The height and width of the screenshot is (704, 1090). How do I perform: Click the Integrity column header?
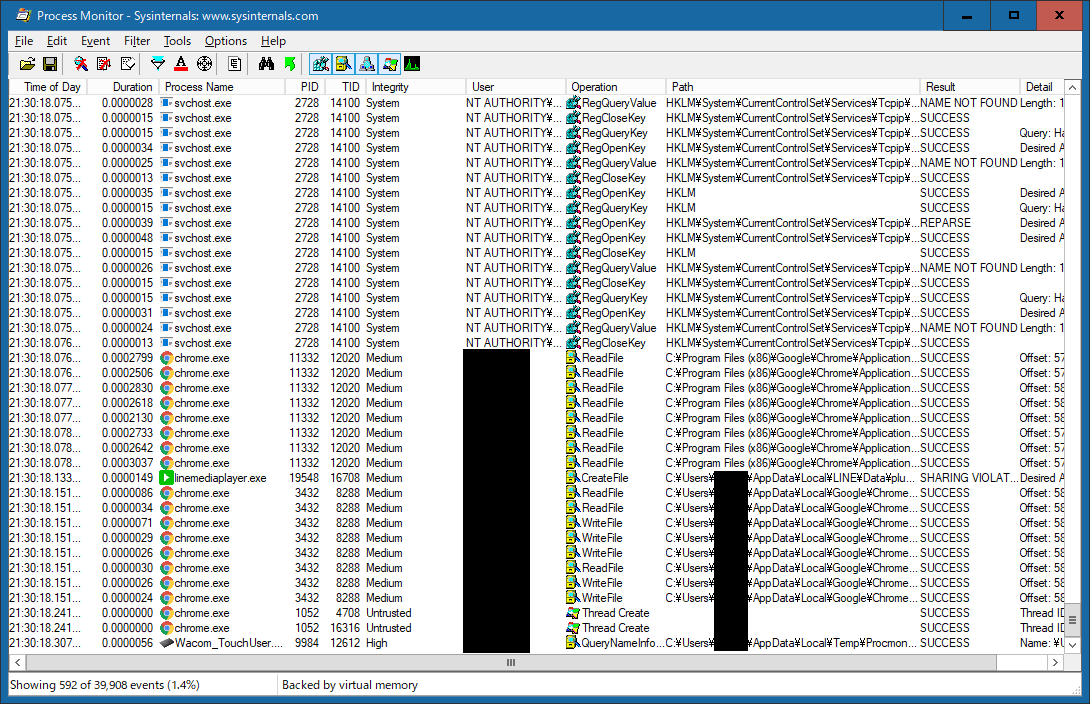click(x=416, y=87)
